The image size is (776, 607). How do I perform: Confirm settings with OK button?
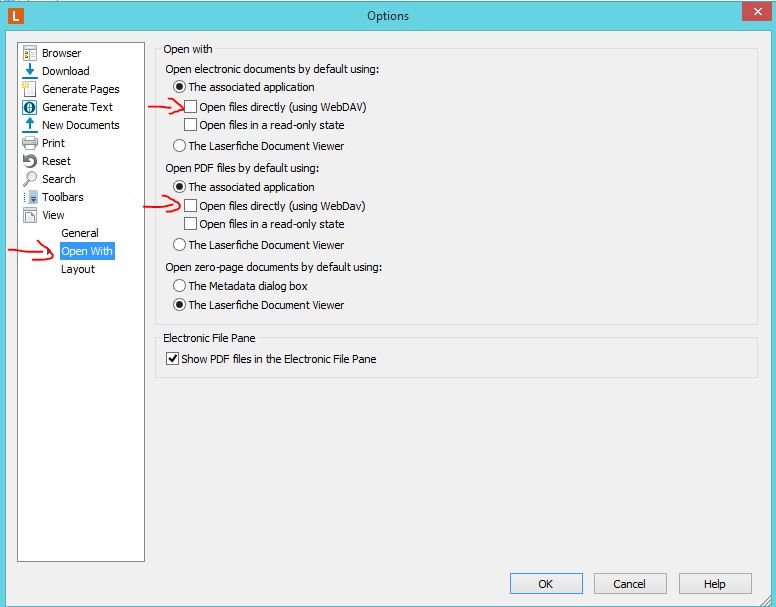pyautogui.click(x=546, y=584)
